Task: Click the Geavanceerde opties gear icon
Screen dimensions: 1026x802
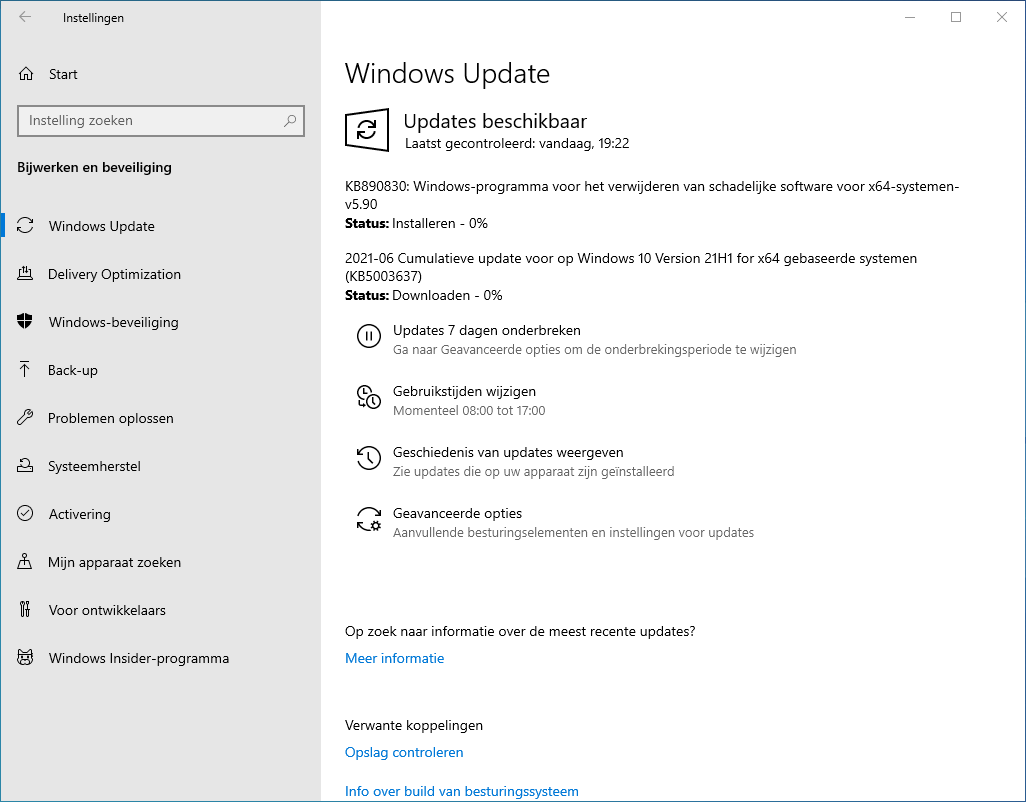Action: (368, 520)
